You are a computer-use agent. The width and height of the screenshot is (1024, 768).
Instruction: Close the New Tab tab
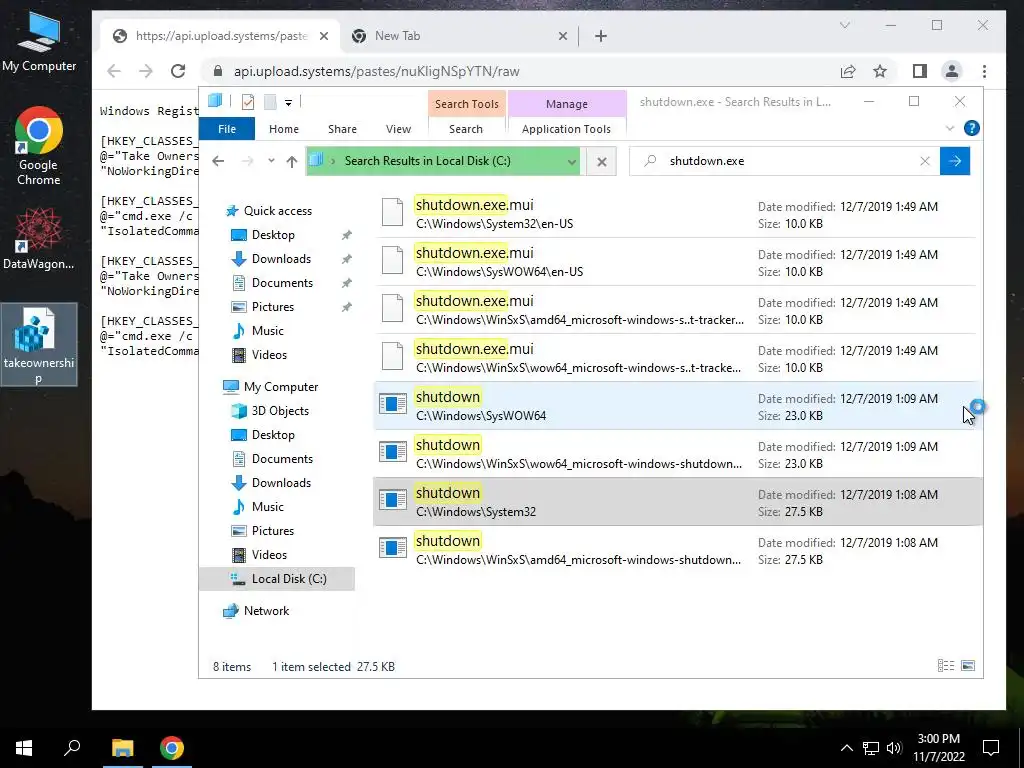[x=562, y=37]
